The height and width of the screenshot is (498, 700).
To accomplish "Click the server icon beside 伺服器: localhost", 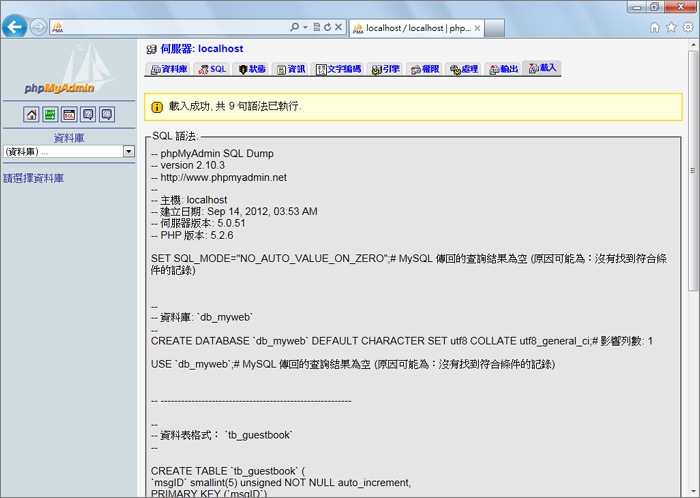I will (151, 49).
